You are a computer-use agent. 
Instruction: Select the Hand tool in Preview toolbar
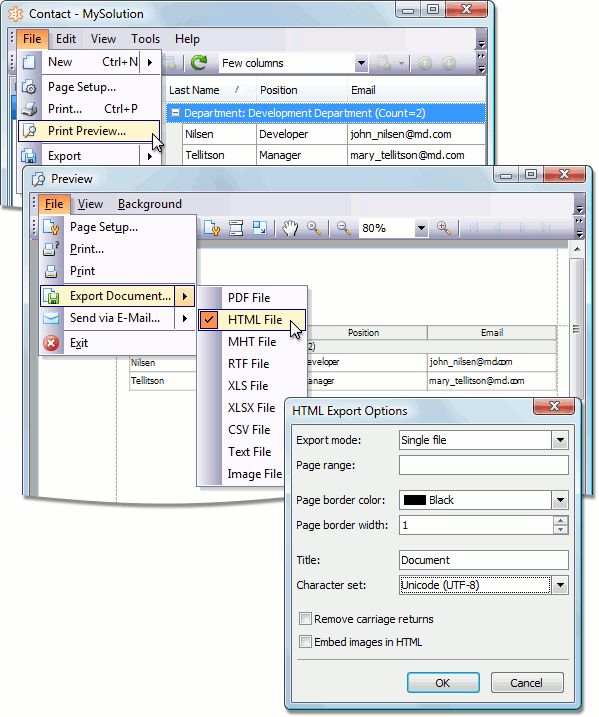tap(290, 228)
